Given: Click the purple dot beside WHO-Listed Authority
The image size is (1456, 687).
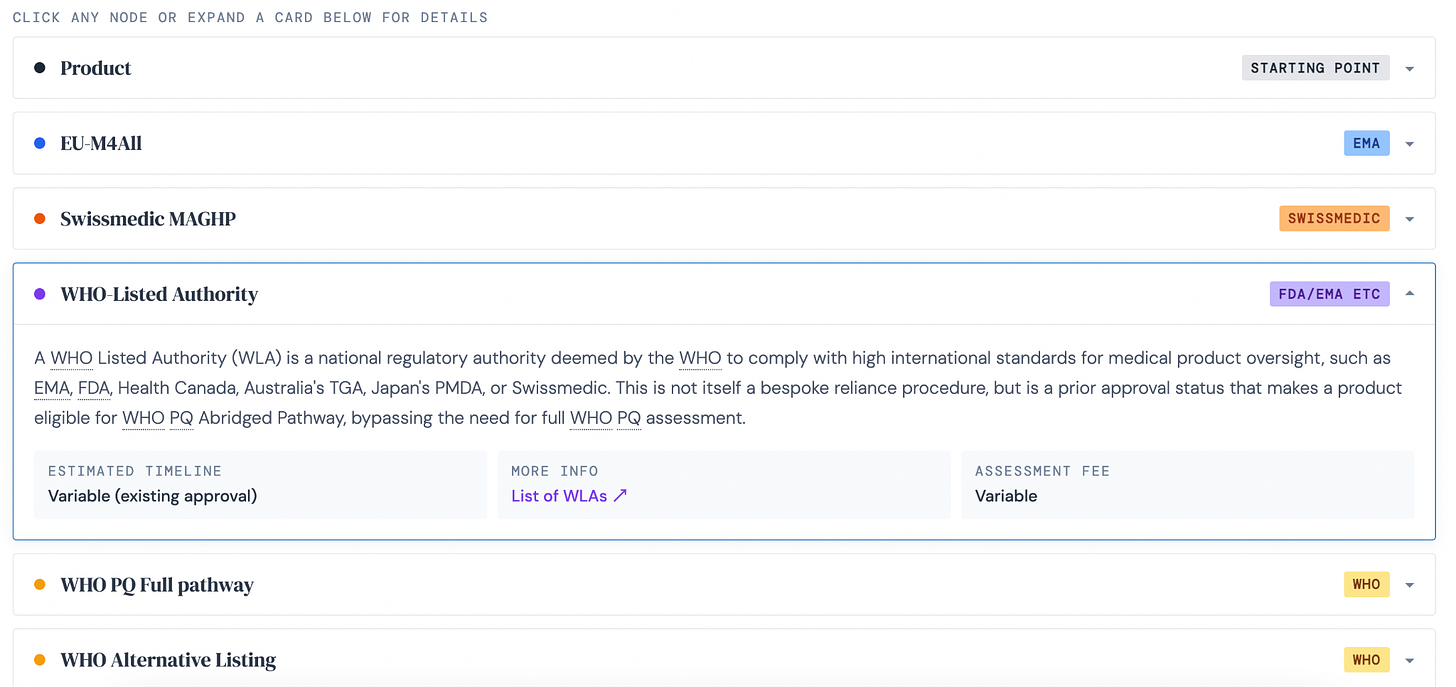Looking at the screenshot, I should point(40,294).
